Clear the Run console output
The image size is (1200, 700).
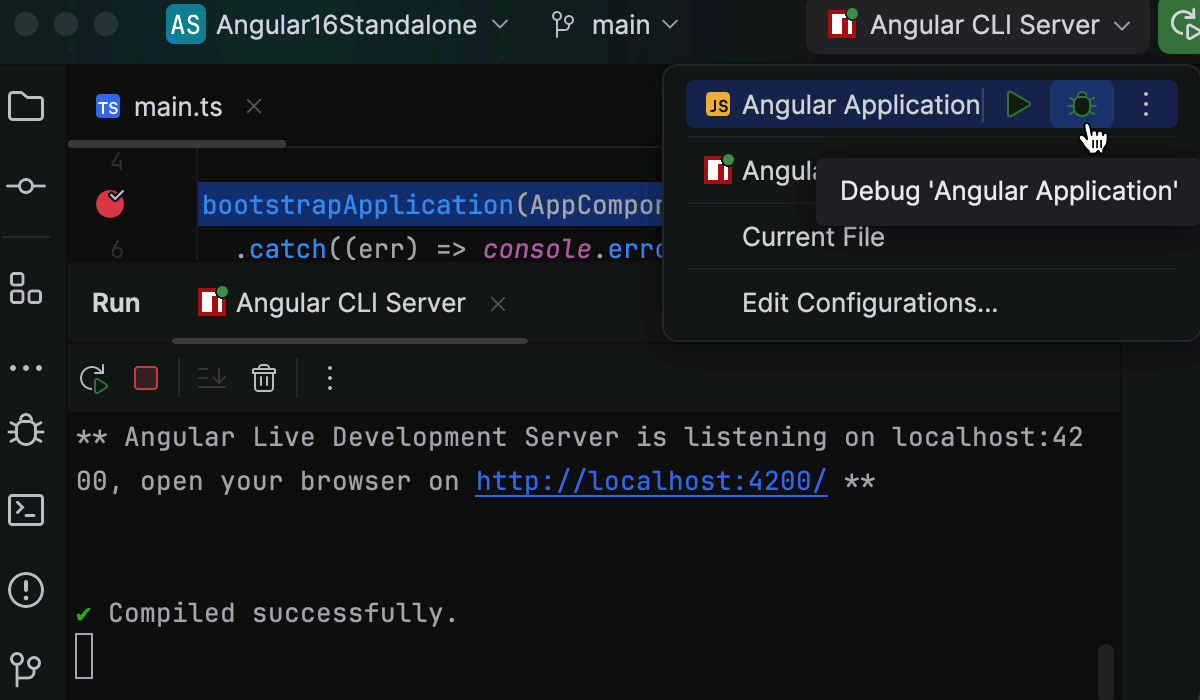(x=264, y=378)
